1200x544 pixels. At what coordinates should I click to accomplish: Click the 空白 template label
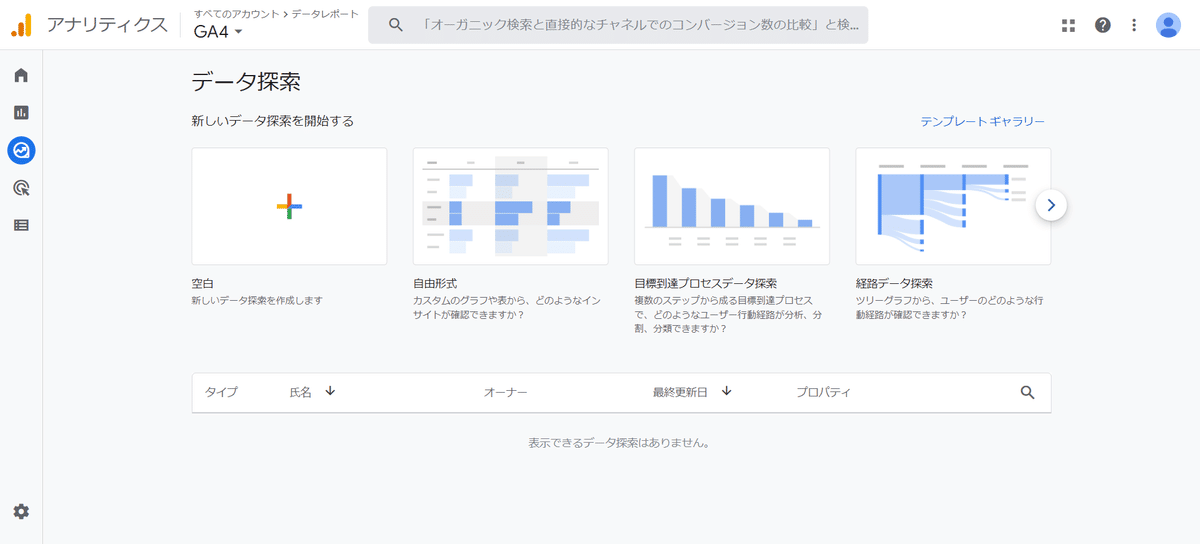(202, 284)
